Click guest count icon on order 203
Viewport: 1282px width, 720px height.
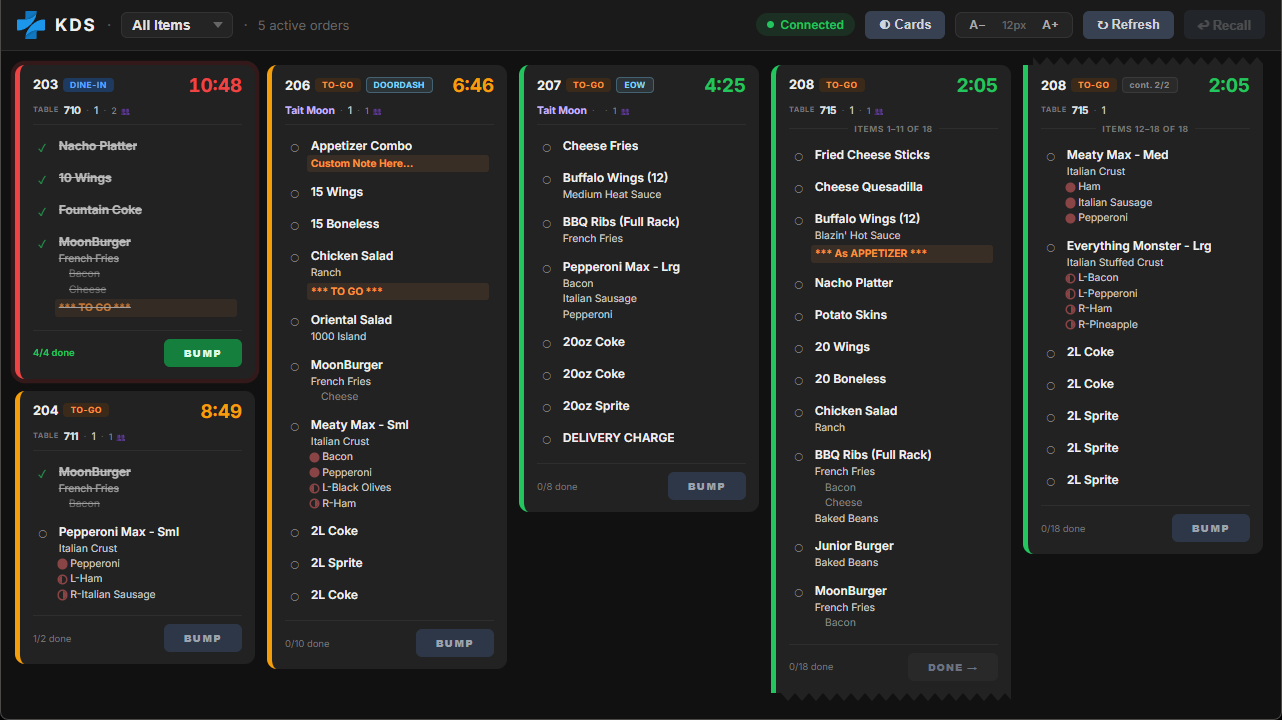pos(124,111)
